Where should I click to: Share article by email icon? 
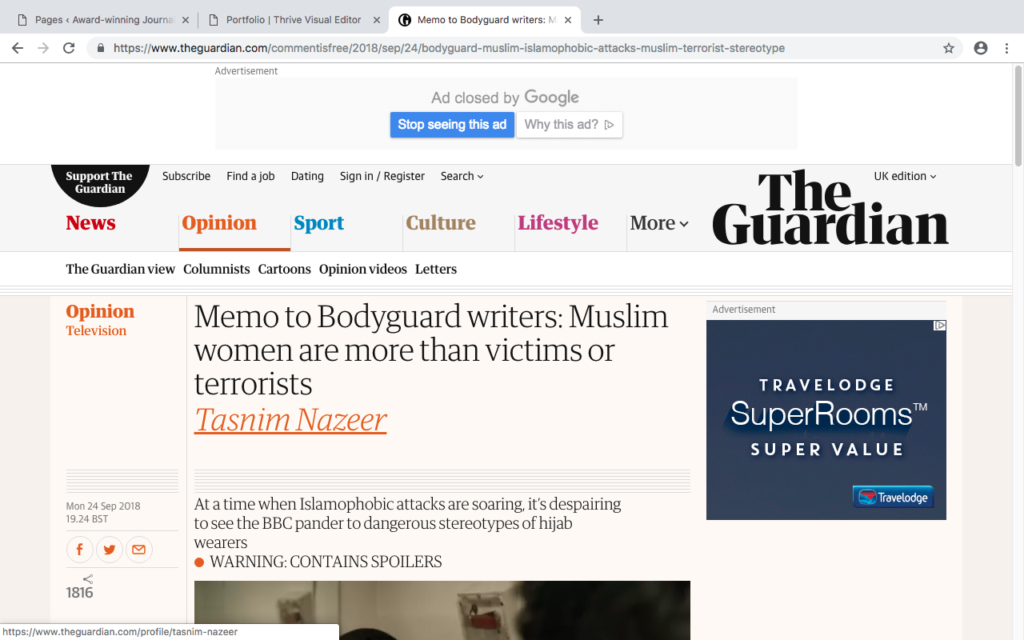138,549
